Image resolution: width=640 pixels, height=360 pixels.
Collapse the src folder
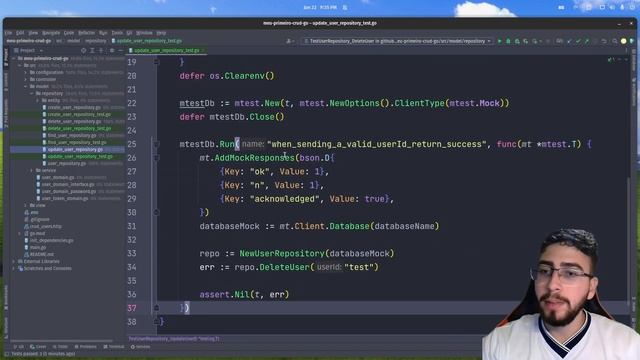pos(20,65)
